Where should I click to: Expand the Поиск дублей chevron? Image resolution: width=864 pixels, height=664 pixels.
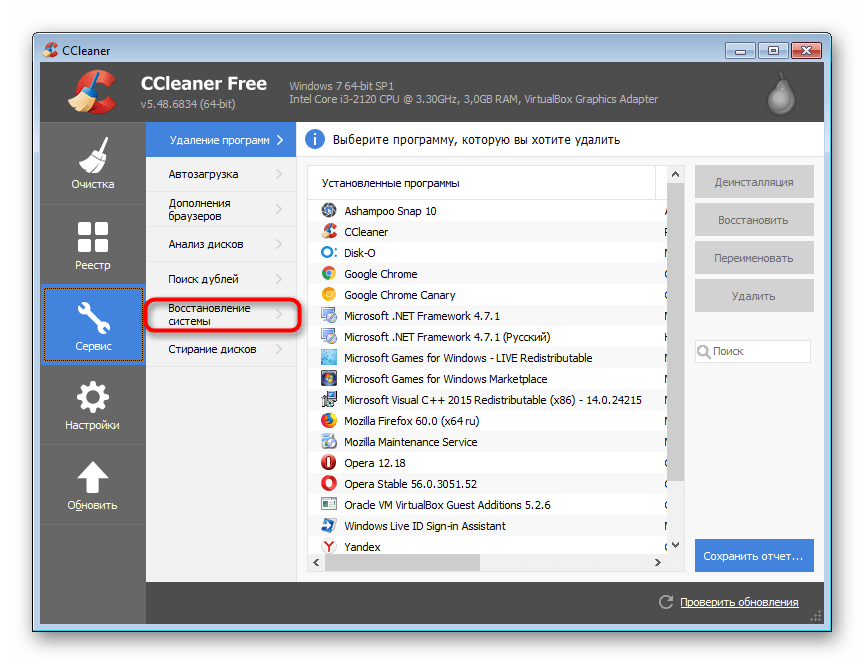tap(279, 279)
